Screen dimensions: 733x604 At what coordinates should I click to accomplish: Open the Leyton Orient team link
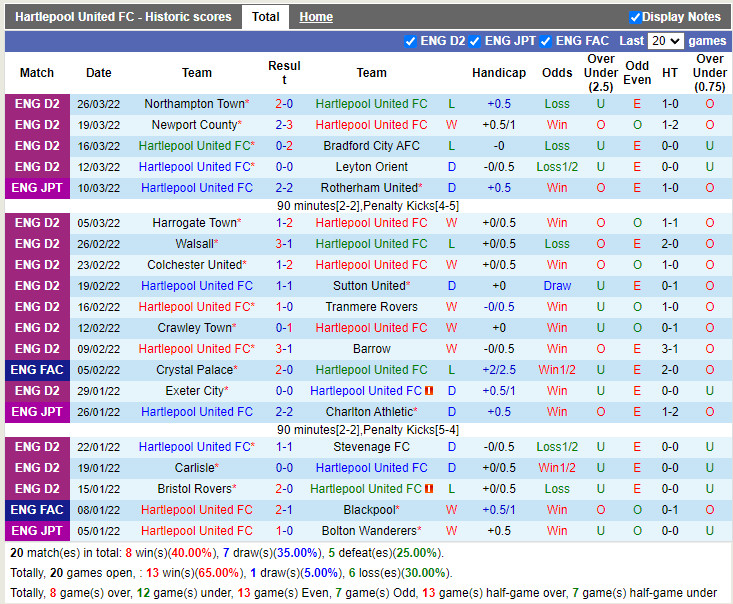(x=371, y=167)
